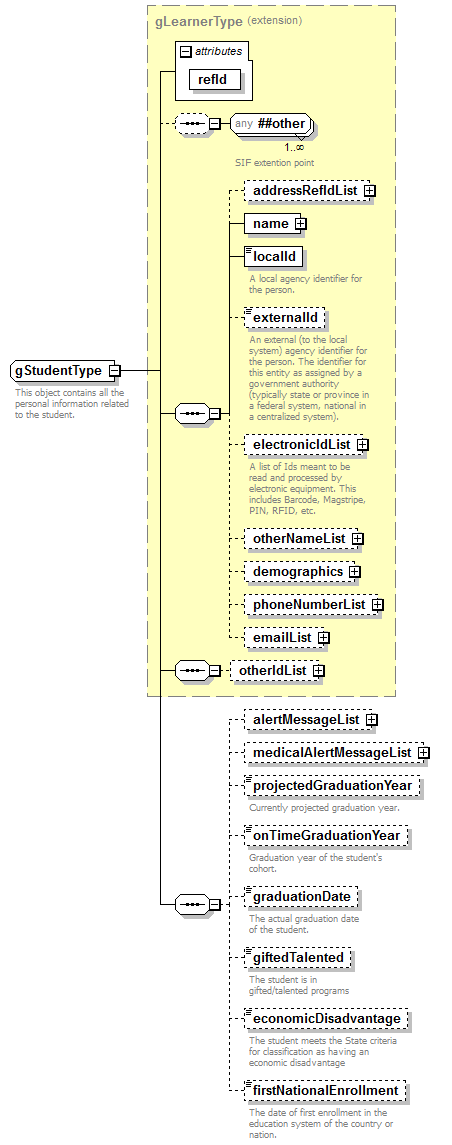Select the economicDisadvantage element
The width and height of the screenshot is (452, 1145).
pos(326,1018)
